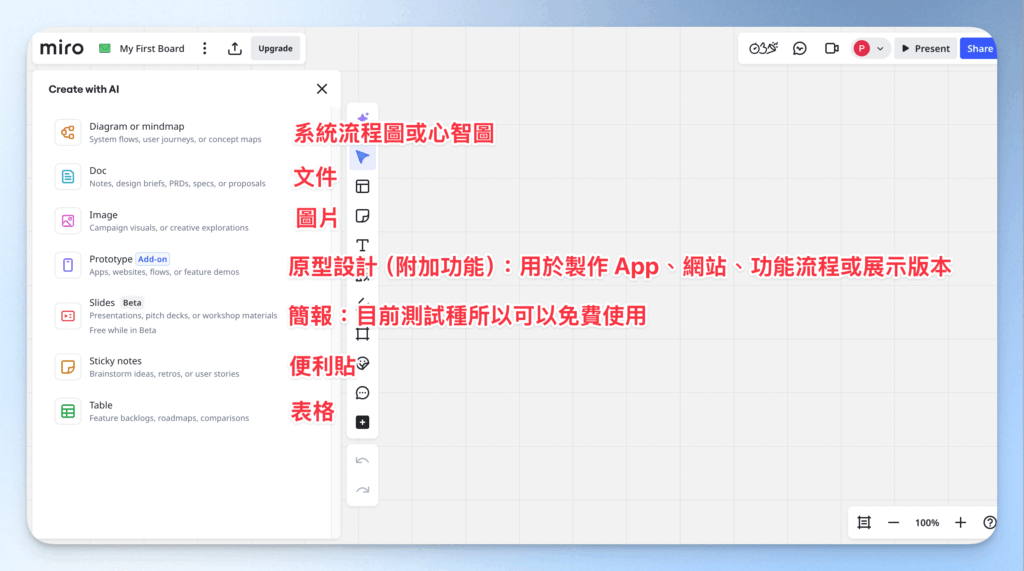Click the Add-on badge
Viewport: 1024px width, 571px height.
[x=152, y=259]
